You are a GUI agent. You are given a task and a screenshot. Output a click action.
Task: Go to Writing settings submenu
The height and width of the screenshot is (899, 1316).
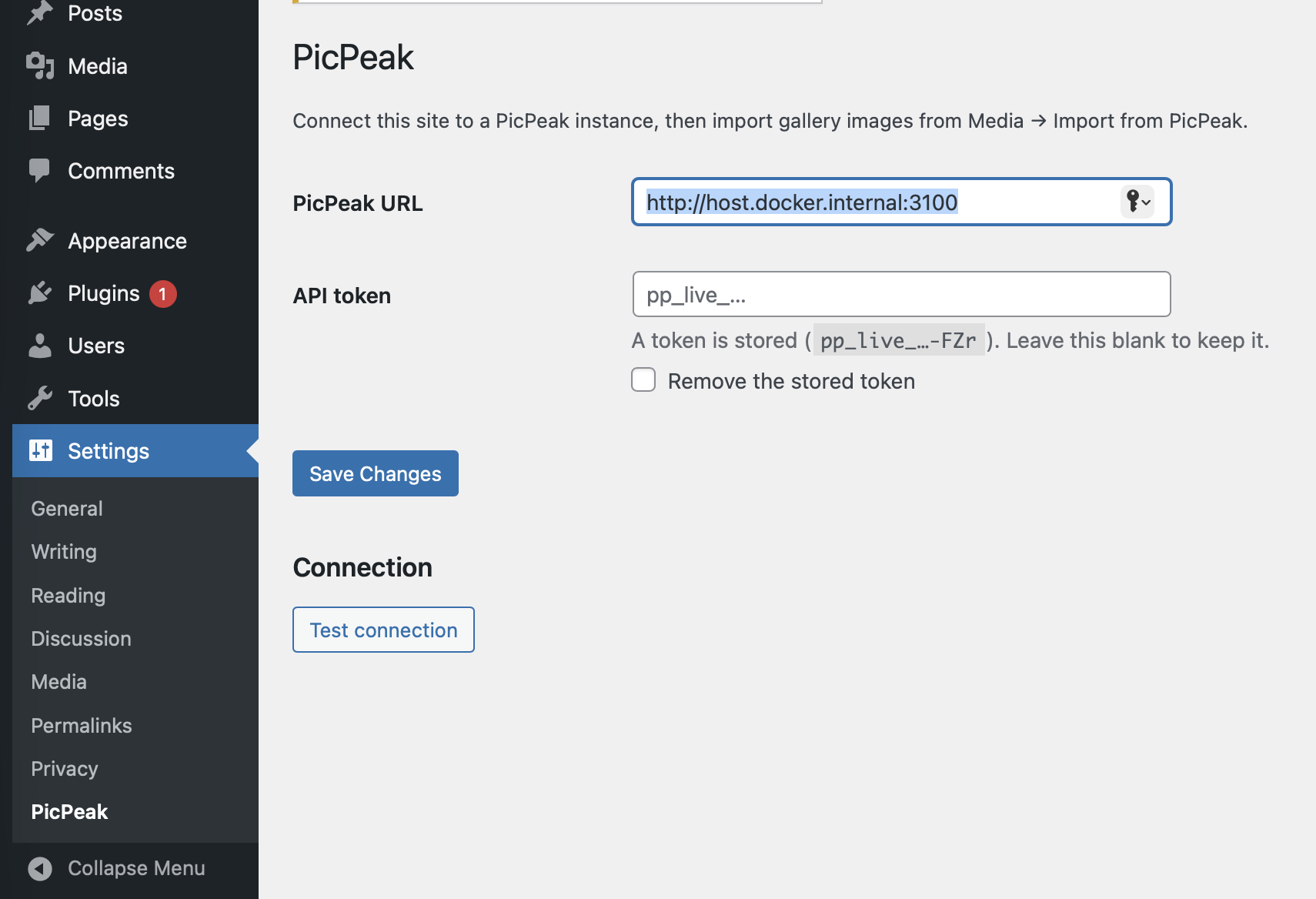coord(64,552)
